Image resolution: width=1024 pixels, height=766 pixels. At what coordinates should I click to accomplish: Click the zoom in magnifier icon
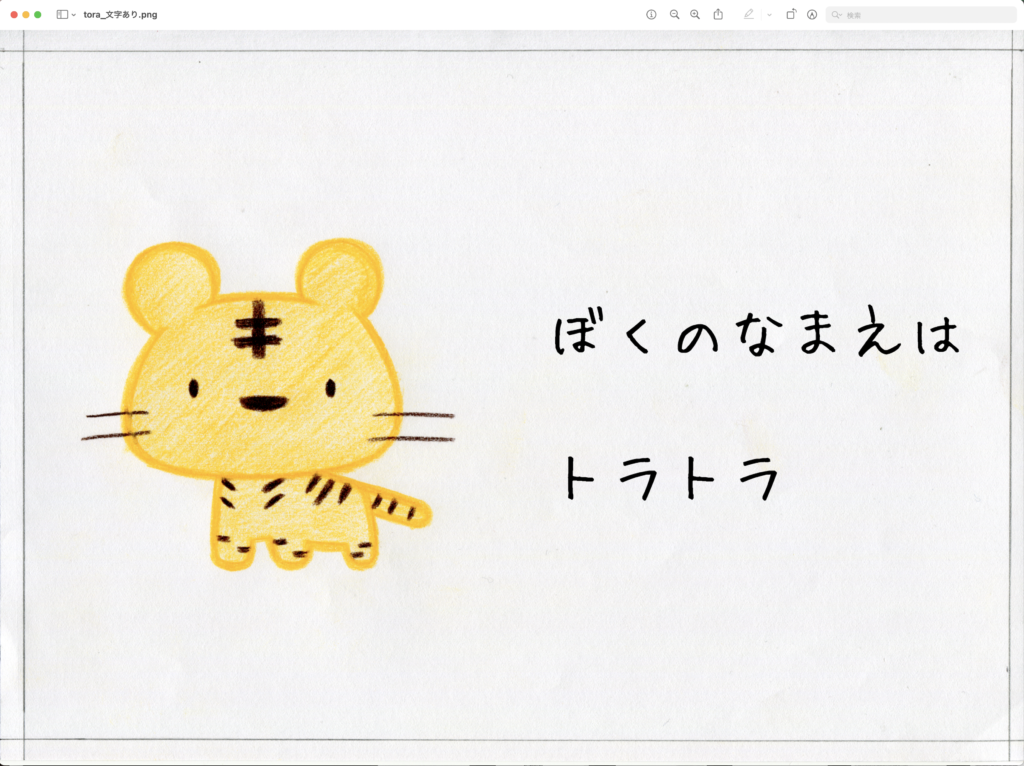695,15
